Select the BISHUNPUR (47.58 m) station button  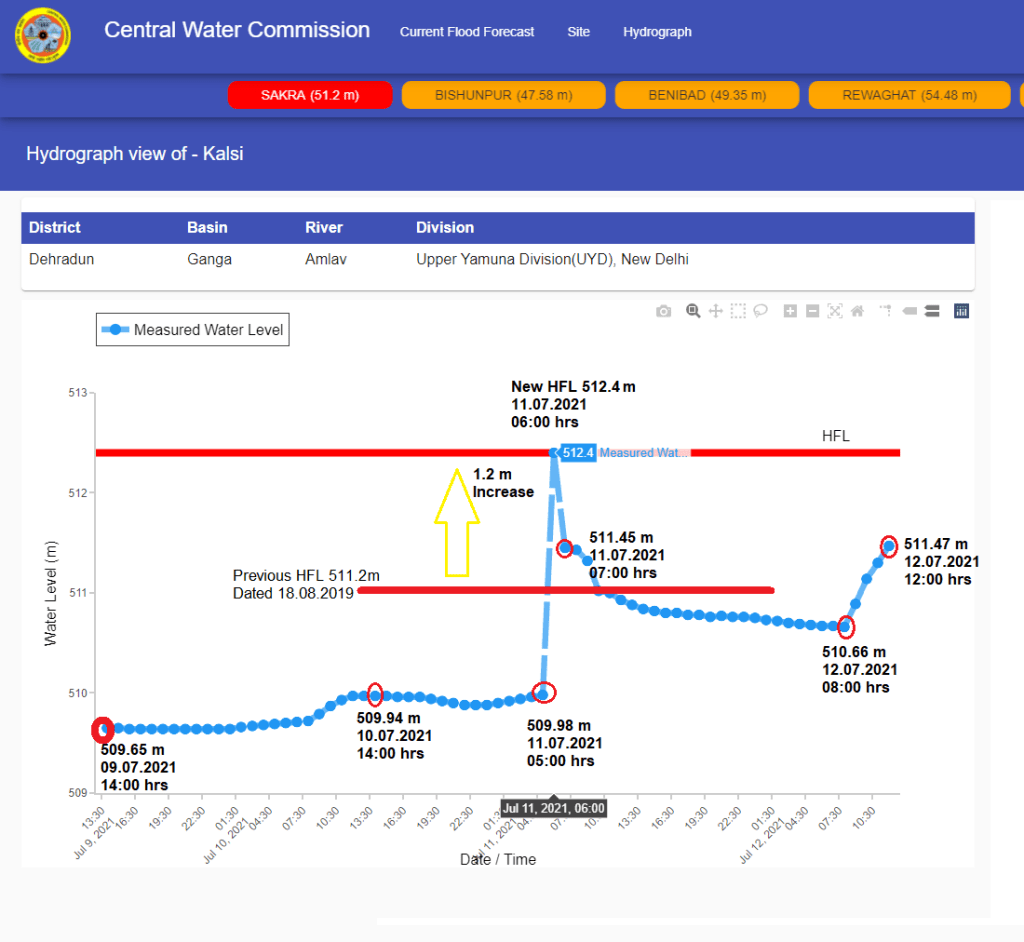(503, 95)
